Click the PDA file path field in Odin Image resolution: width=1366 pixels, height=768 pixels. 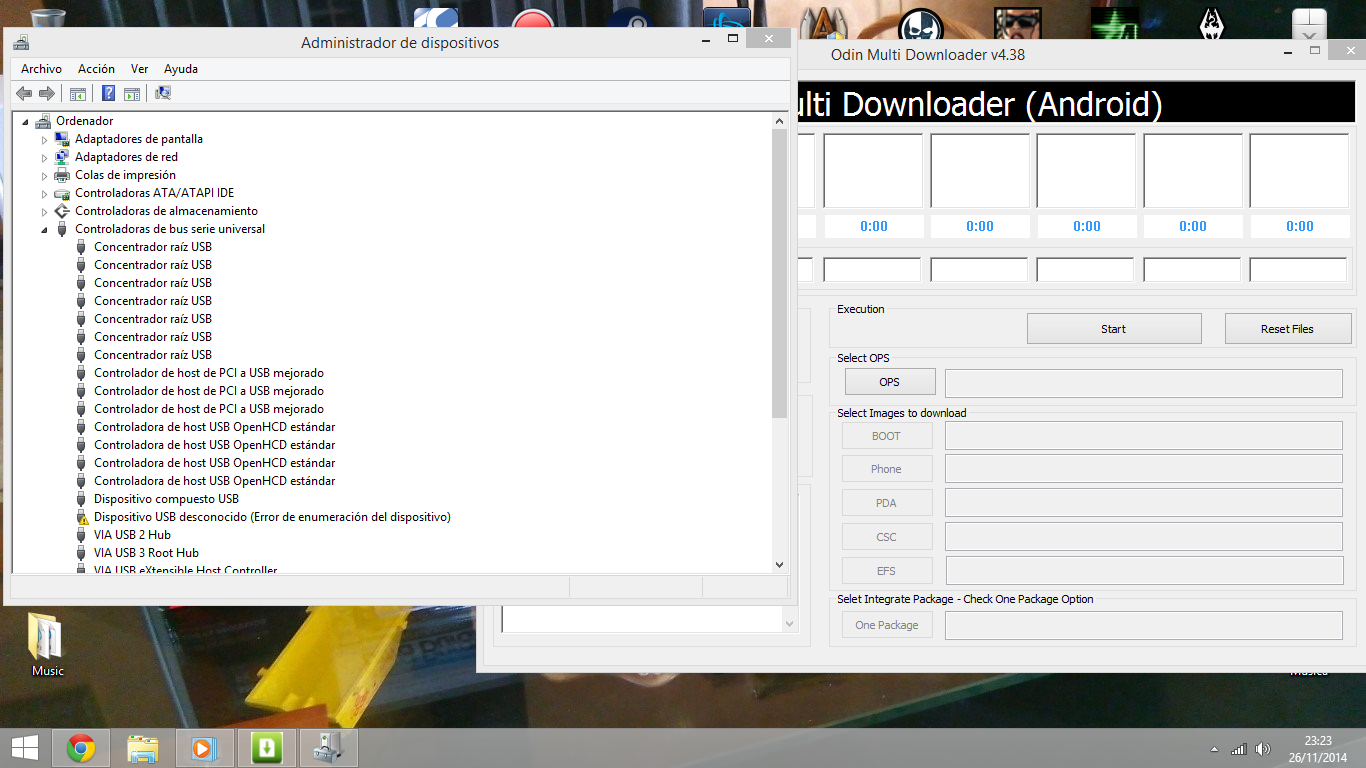pos(1144,503)
